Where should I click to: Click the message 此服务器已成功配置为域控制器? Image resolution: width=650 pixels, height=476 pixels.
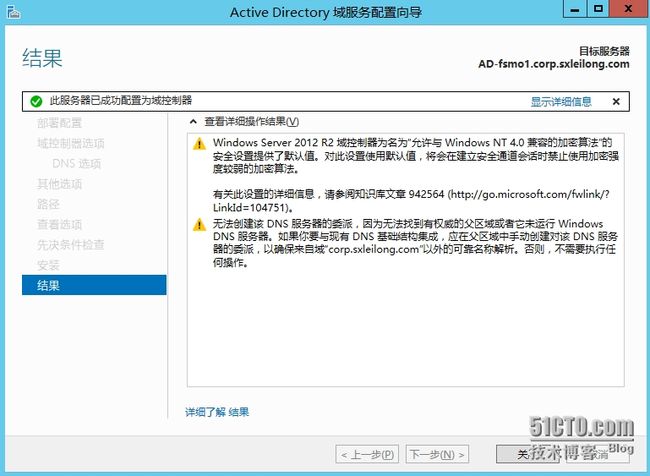click(x=121, y=100)
